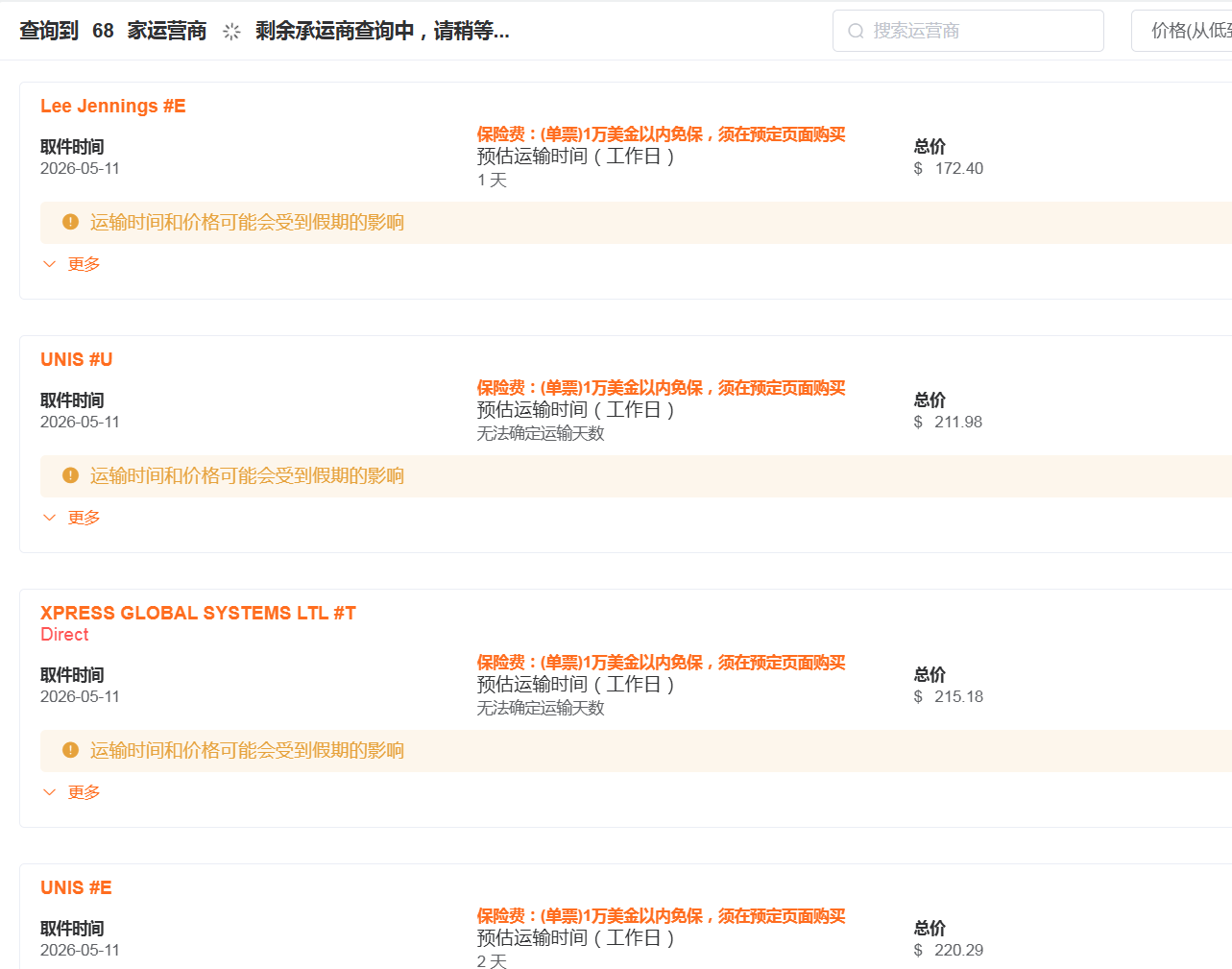Open the 价格 sort dropdown

point(1182,31)
